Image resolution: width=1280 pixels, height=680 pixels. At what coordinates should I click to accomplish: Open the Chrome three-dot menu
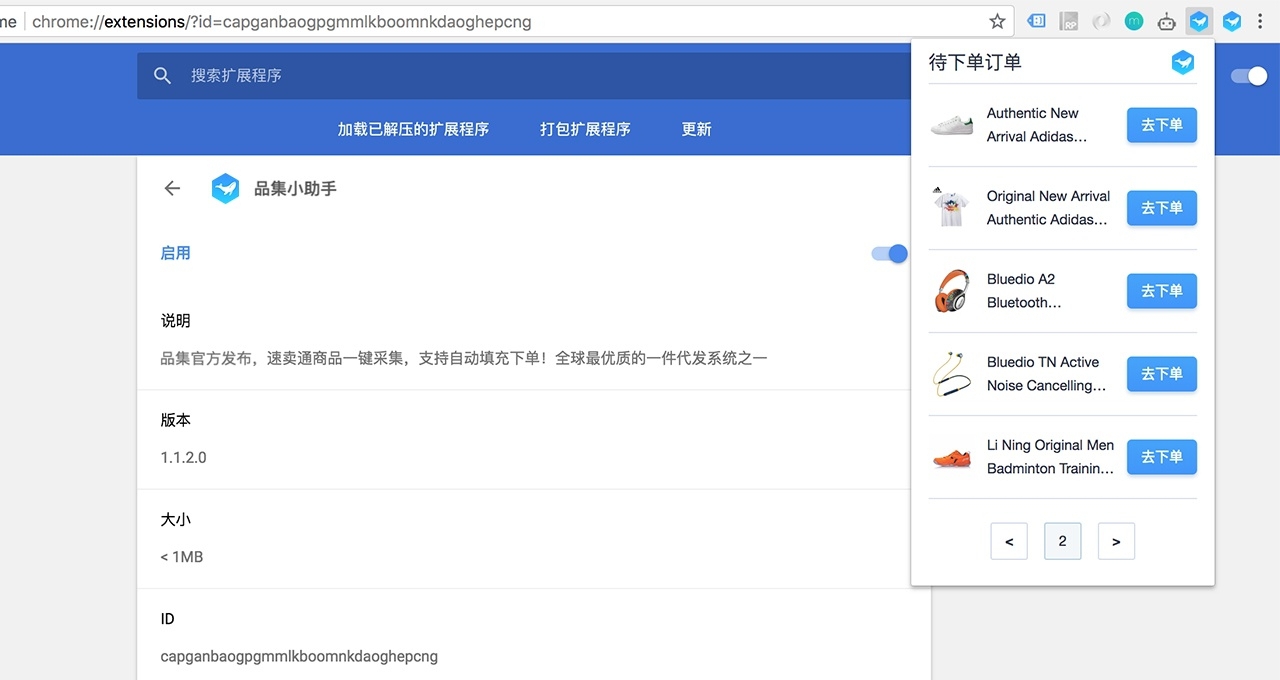1260,20
